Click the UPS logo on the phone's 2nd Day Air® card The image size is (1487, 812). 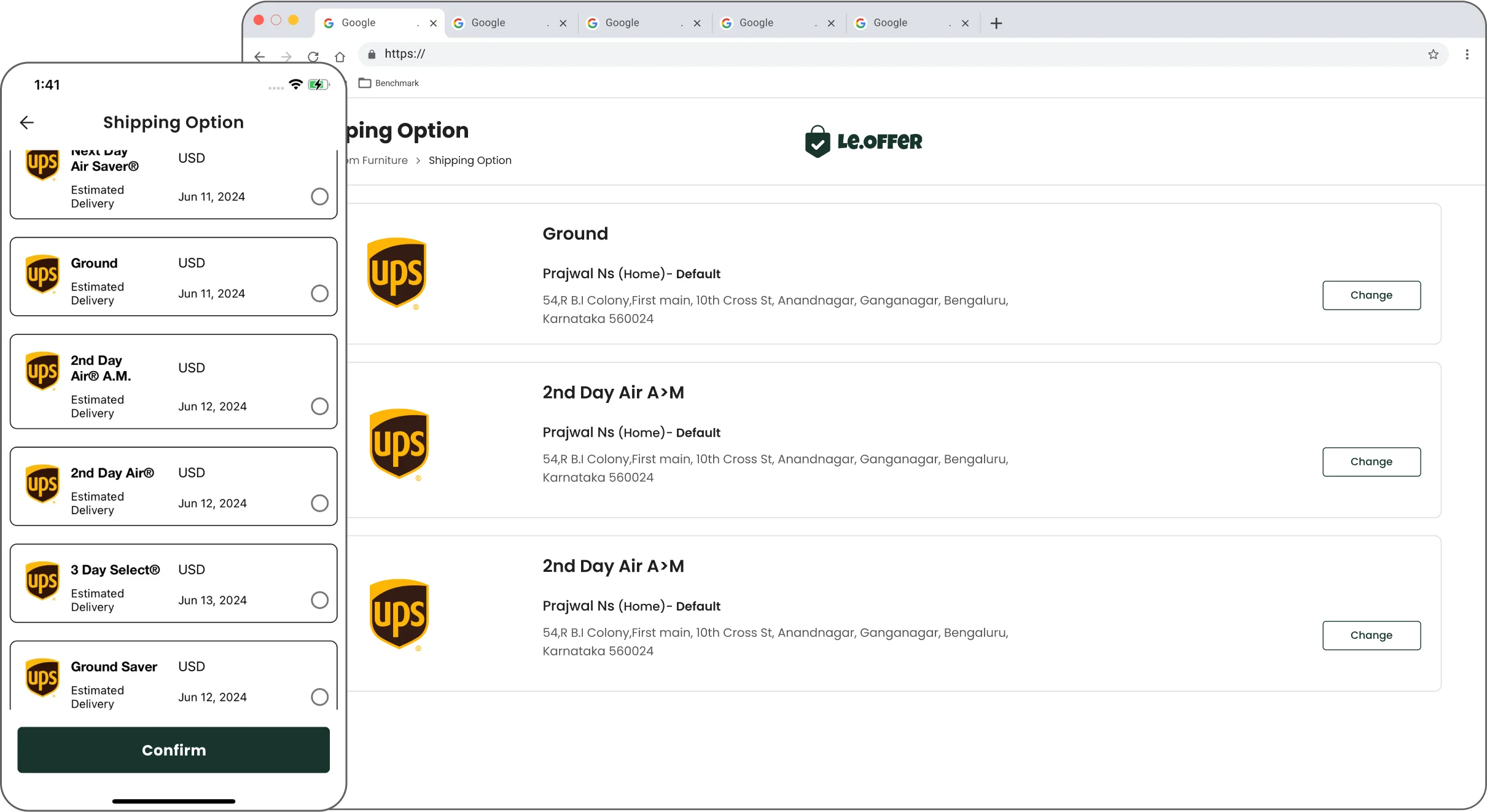point(42,484)
